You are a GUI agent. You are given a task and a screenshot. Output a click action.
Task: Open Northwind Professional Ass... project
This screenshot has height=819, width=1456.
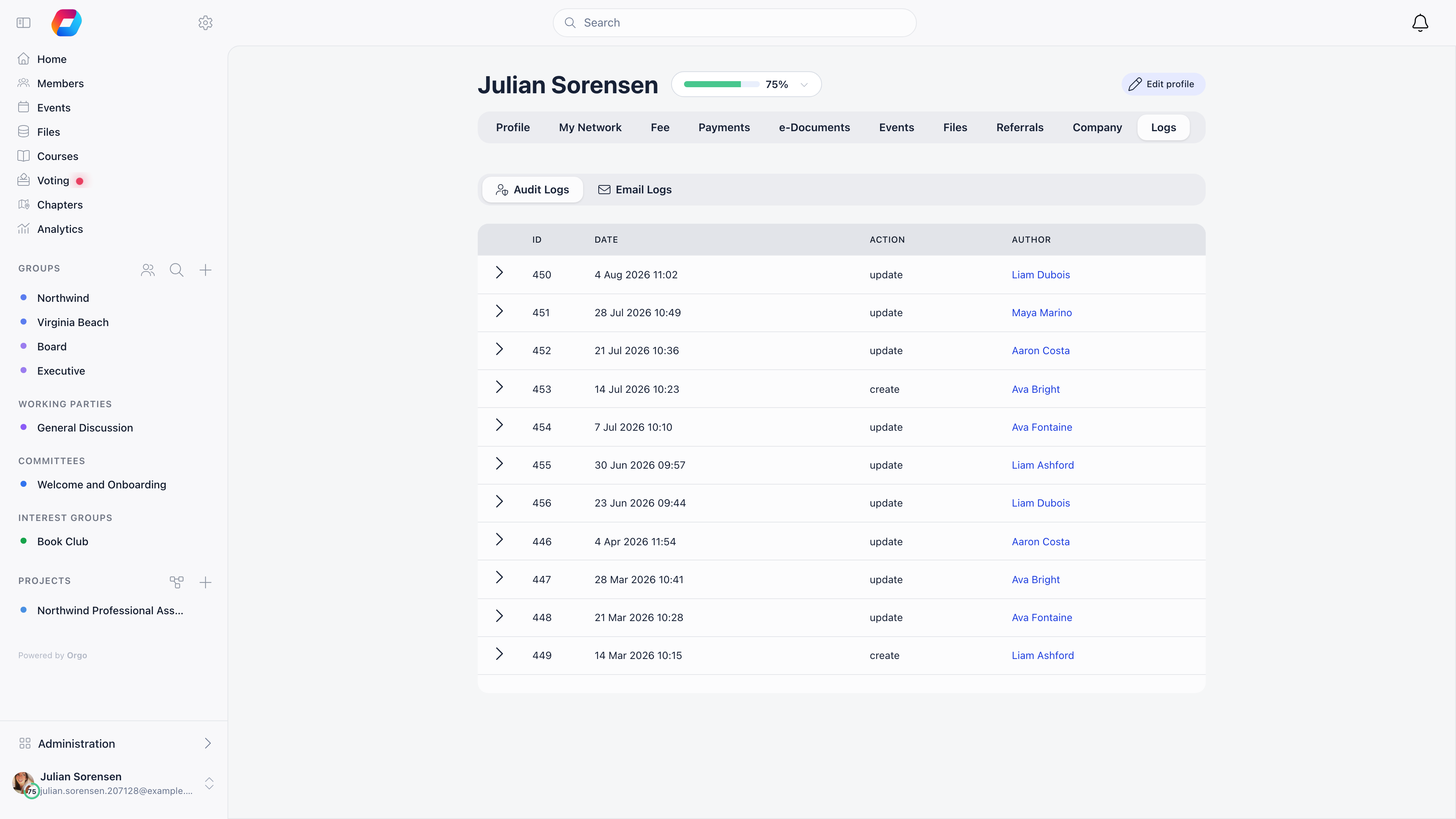110,610
